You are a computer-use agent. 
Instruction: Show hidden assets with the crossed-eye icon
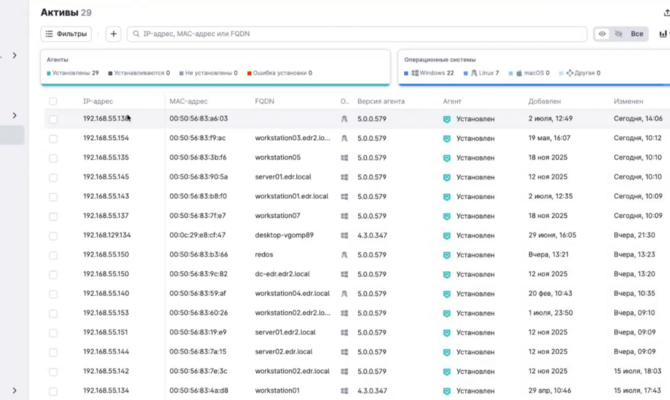click(619, 34)
